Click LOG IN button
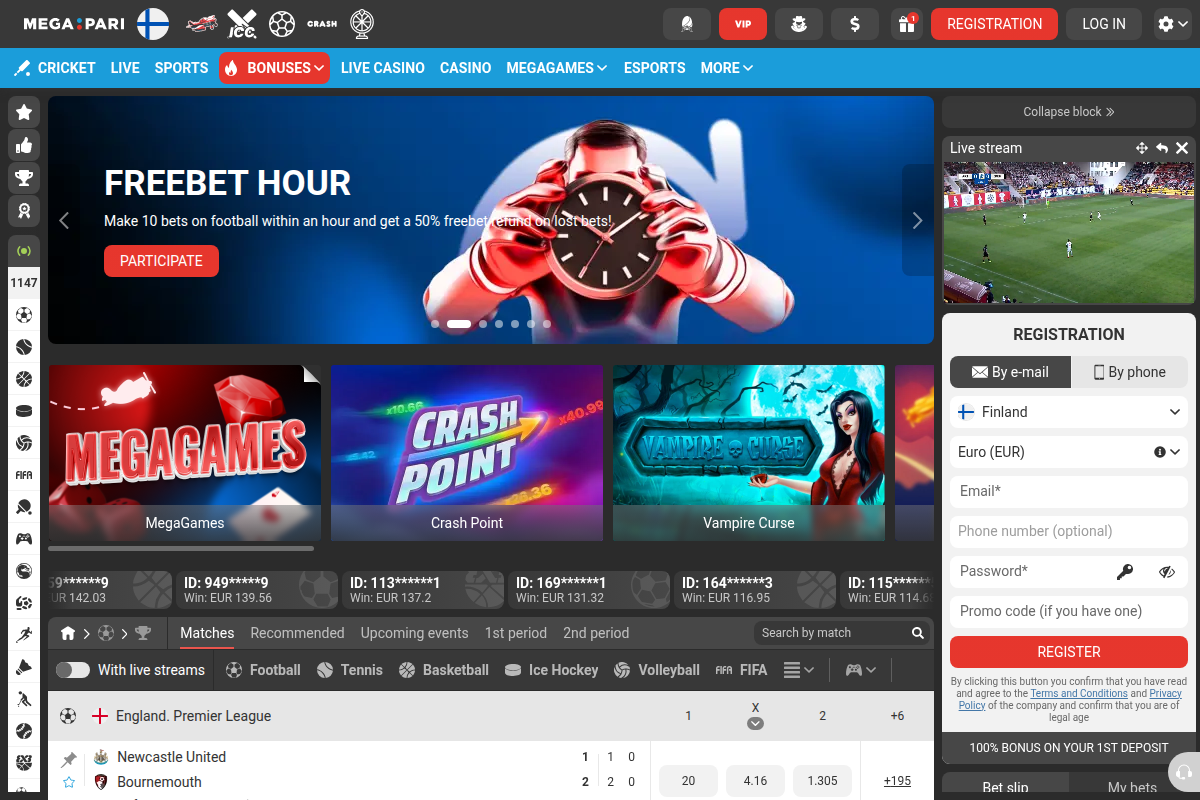 point(1104,24)
